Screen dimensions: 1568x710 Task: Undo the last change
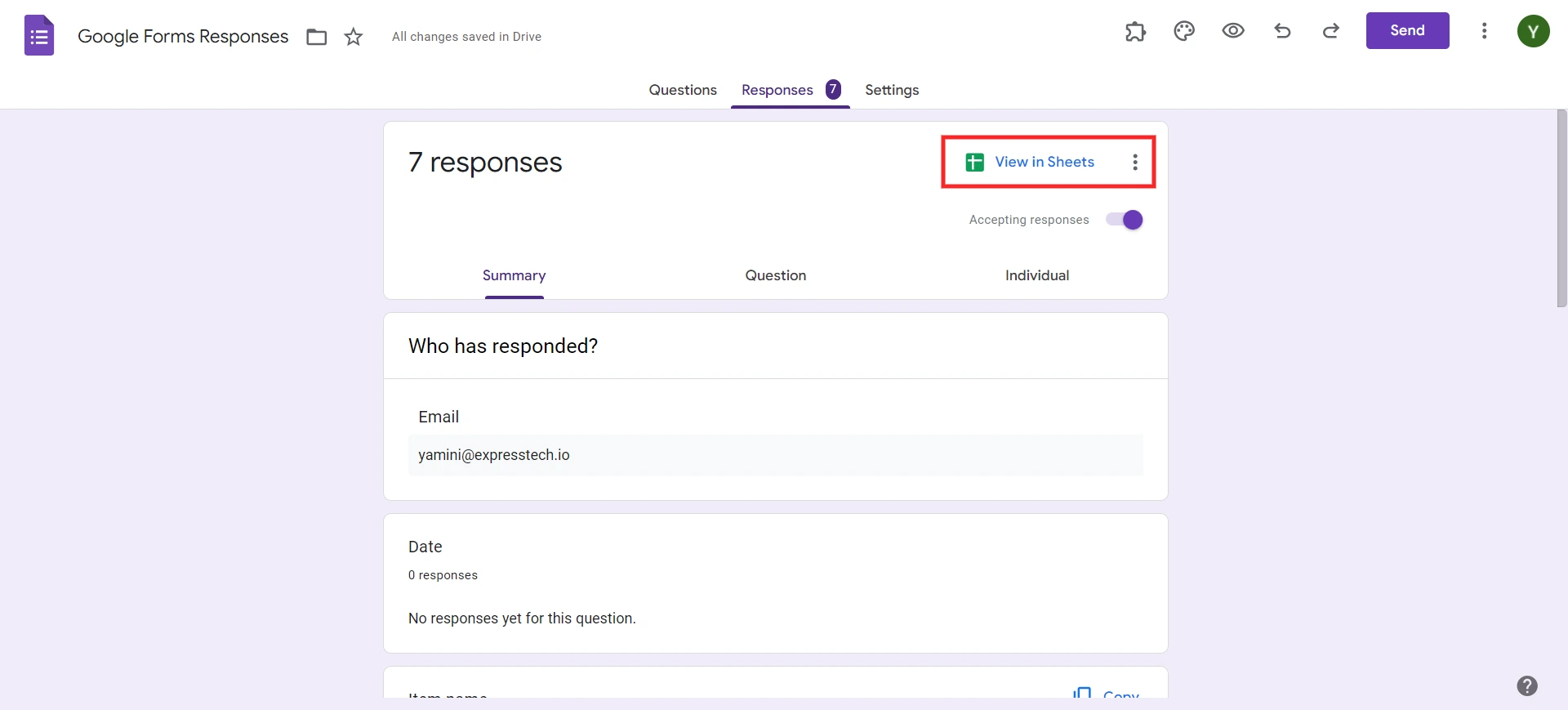(x=1282, y=31)
